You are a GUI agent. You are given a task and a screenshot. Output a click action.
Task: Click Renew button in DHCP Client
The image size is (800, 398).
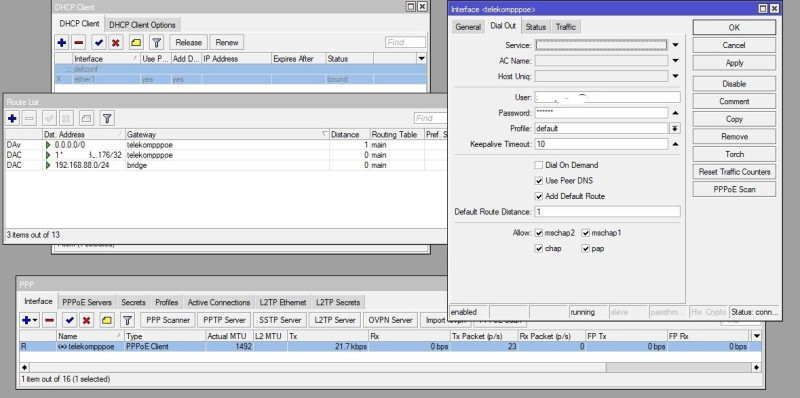point(227,43)
